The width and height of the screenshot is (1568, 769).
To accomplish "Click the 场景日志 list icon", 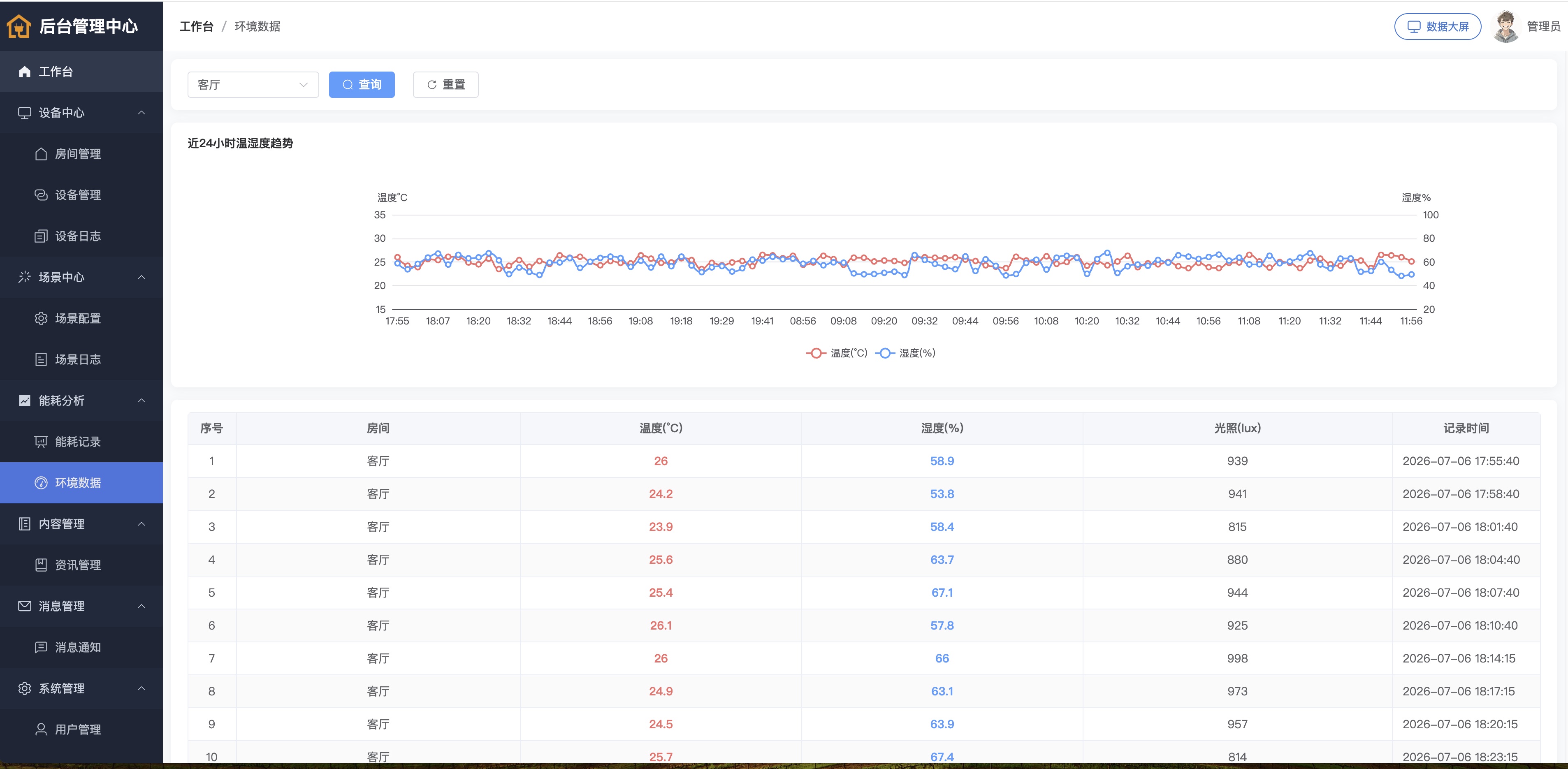I will pyautogui.click(x=41, y=359).
